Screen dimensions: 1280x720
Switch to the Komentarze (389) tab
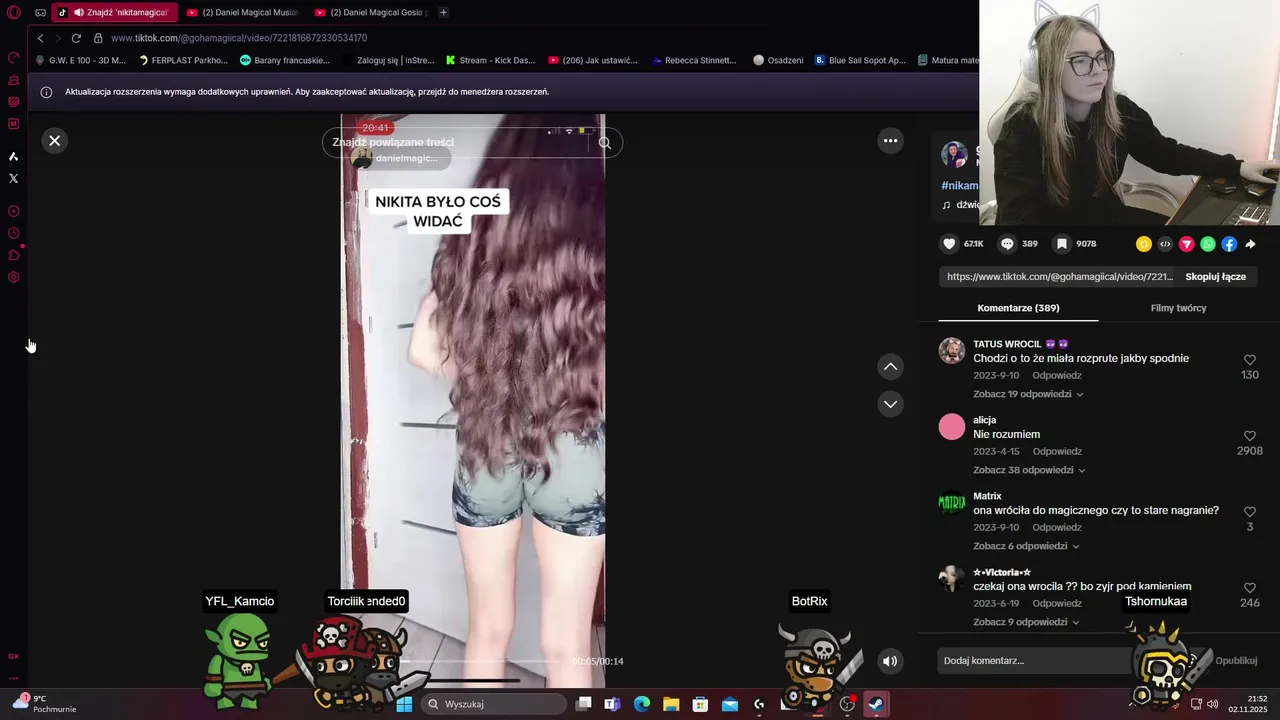(1018, 308)
